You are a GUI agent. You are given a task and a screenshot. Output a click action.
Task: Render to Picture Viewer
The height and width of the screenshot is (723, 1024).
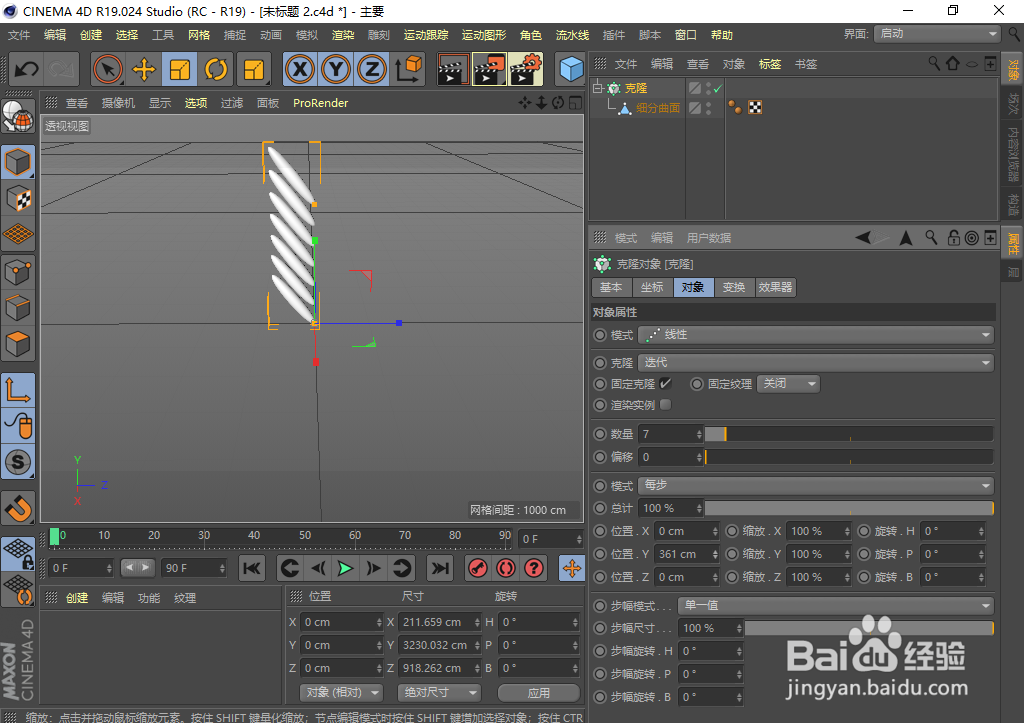489,69
